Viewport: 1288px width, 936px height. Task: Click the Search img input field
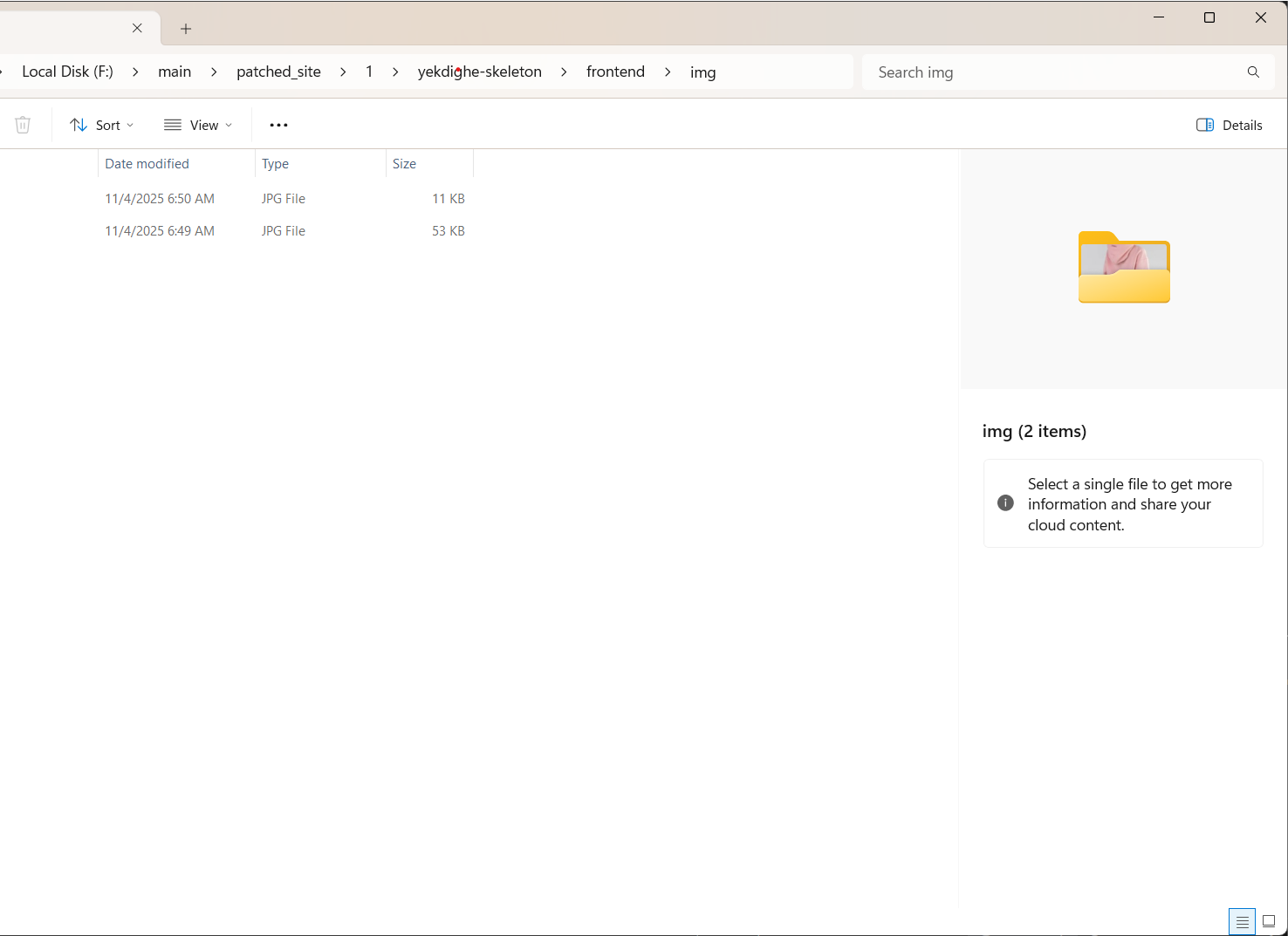click(1056, 72)
